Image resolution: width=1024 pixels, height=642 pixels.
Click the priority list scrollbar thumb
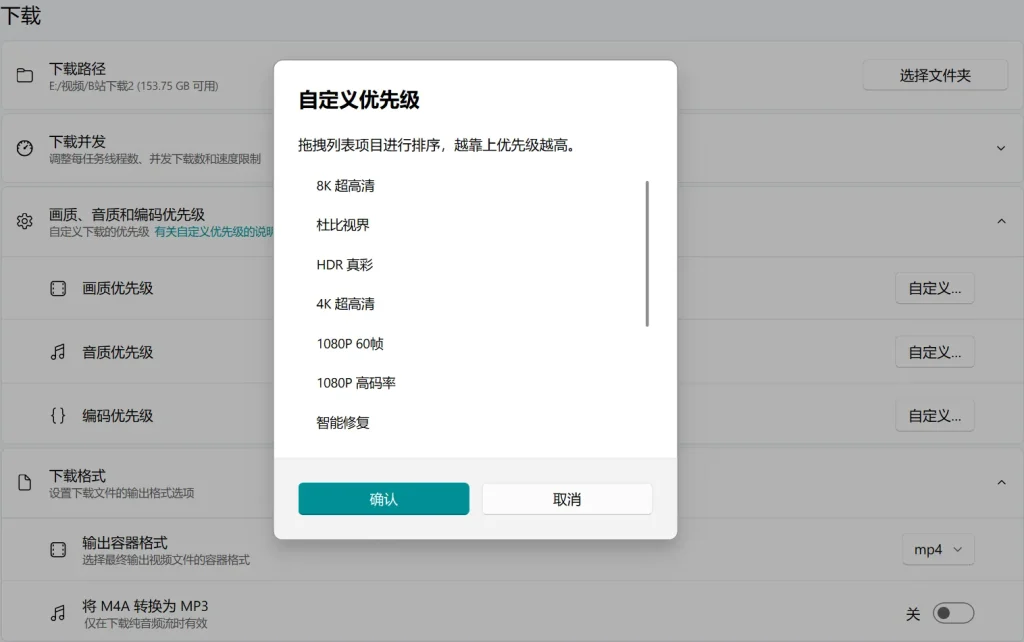647,253
